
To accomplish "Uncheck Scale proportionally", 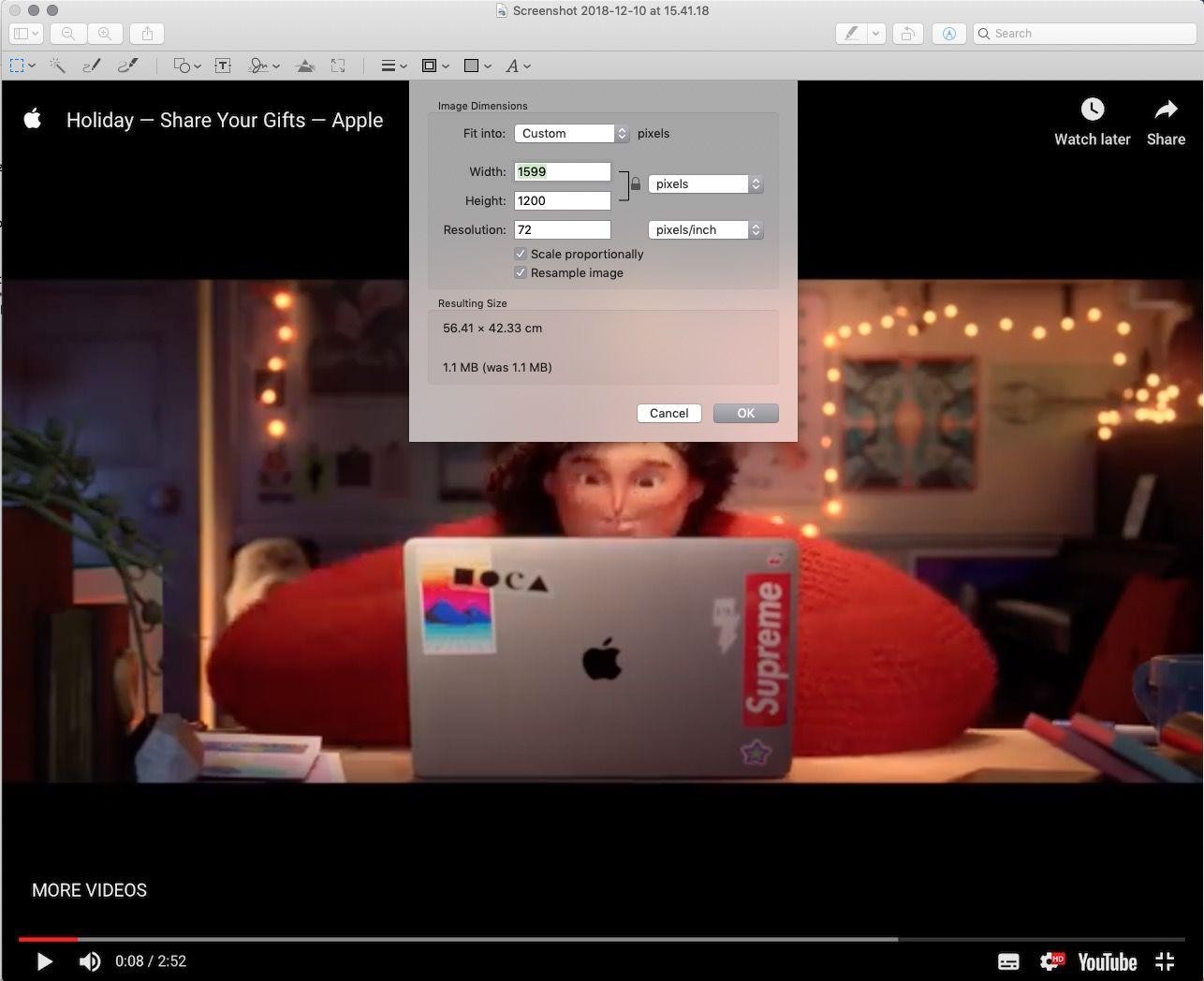I will click(521, 254).
